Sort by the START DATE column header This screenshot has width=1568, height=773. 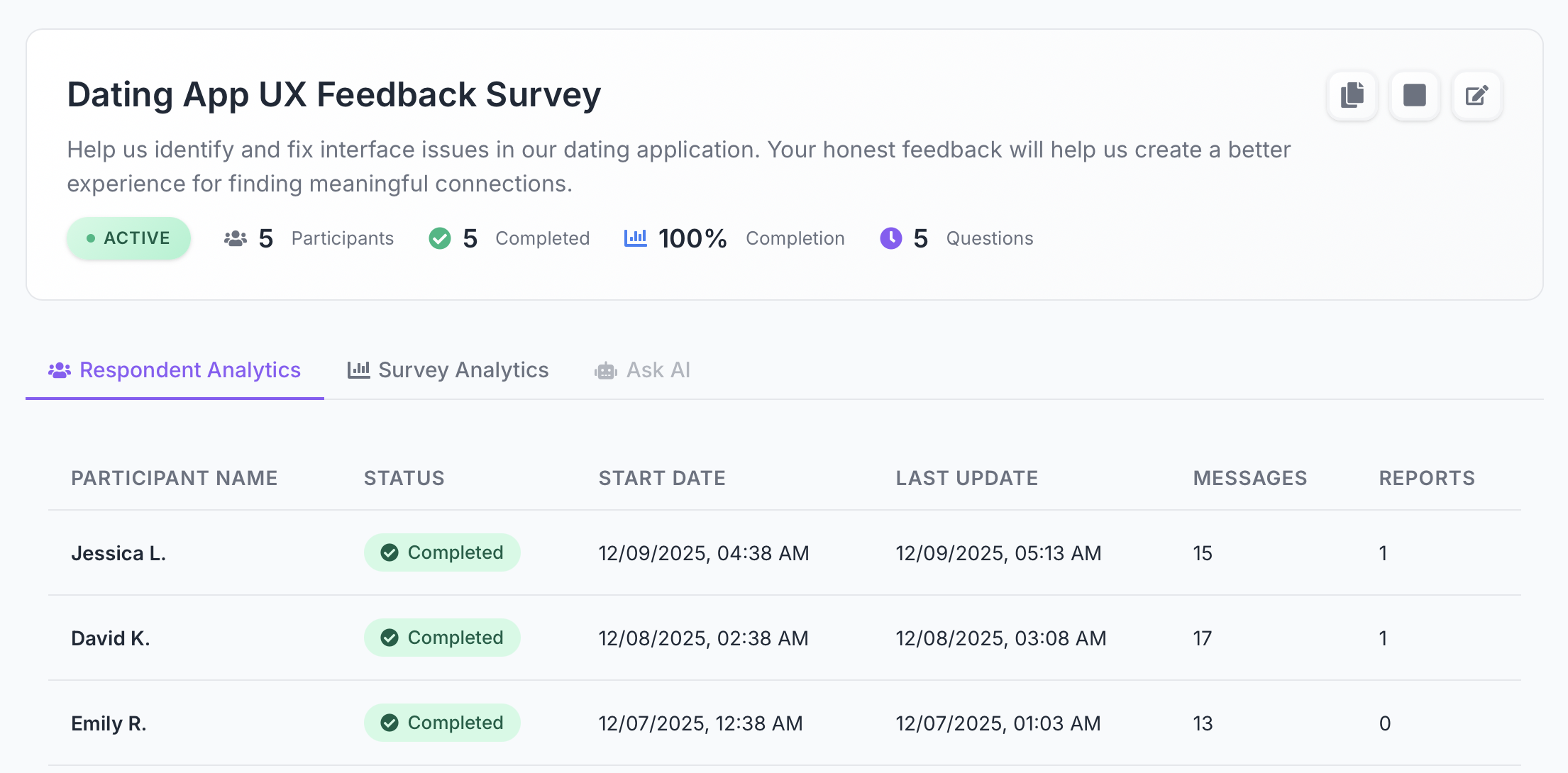pyautogui.click(x=662, y=478)
